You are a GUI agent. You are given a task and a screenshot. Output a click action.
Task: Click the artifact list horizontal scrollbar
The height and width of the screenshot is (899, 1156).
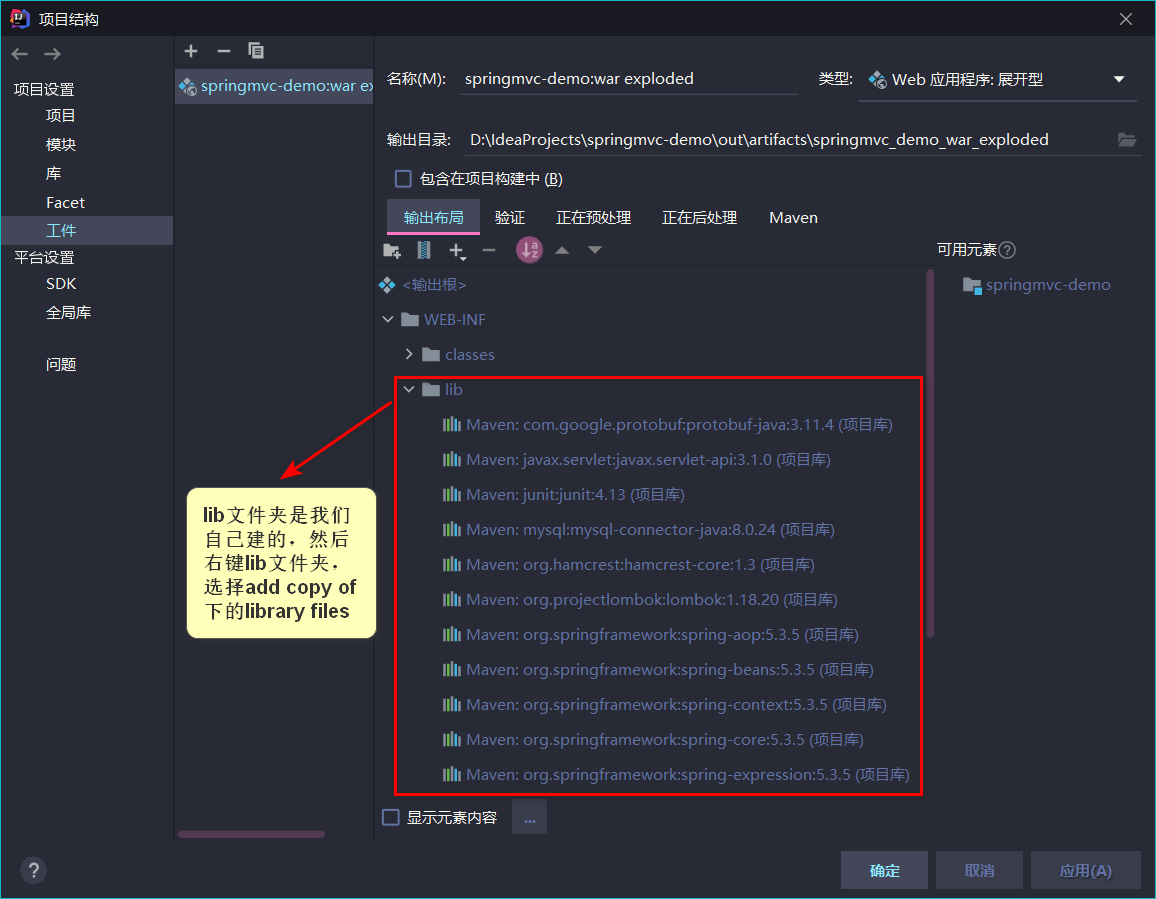[251, 834]
